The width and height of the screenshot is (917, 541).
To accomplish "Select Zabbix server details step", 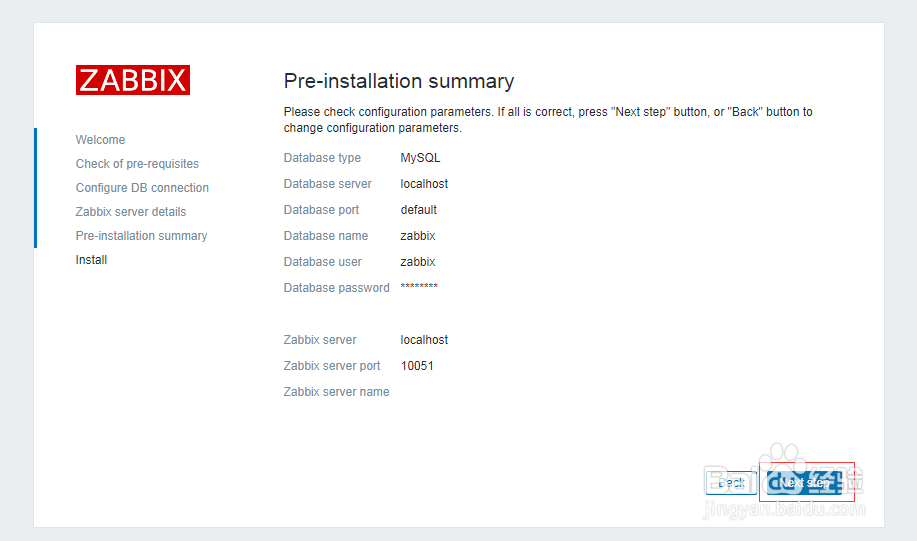I will pos(131,212).
